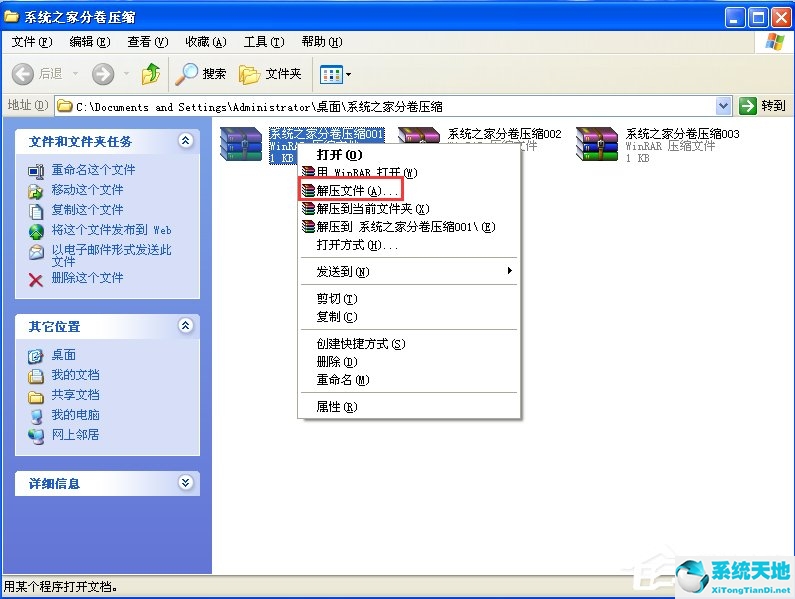Click the Go (转到) button
795x599 pixels.
pos(763,106)
